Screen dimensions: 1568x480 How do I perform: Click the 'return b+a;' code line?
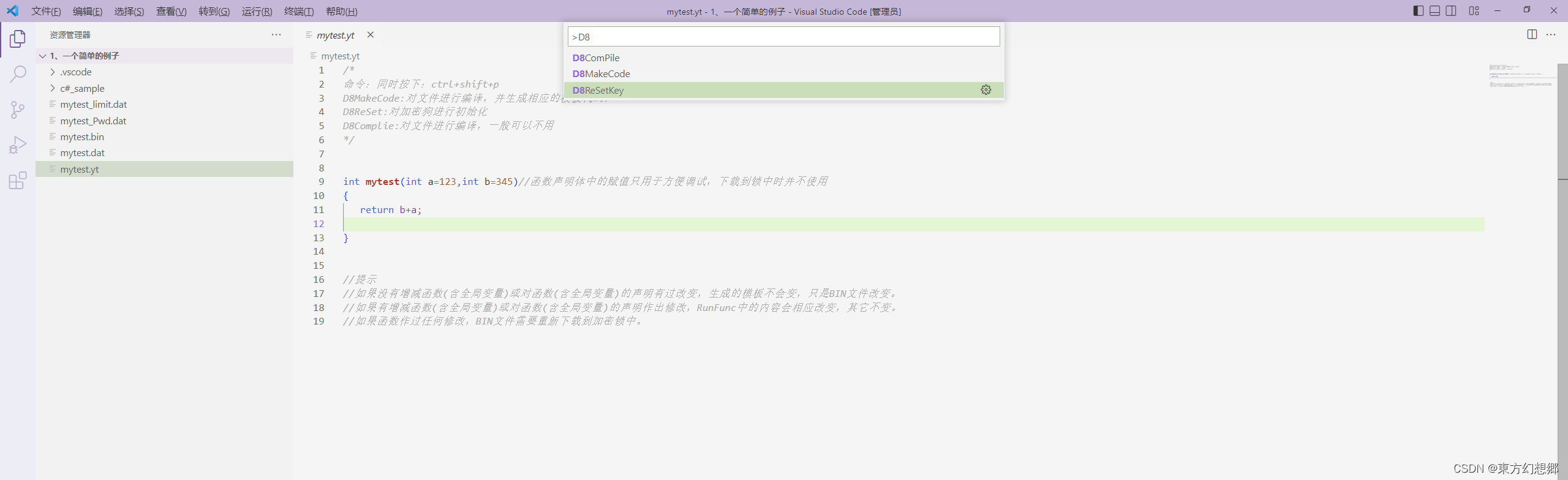point(390,210)
